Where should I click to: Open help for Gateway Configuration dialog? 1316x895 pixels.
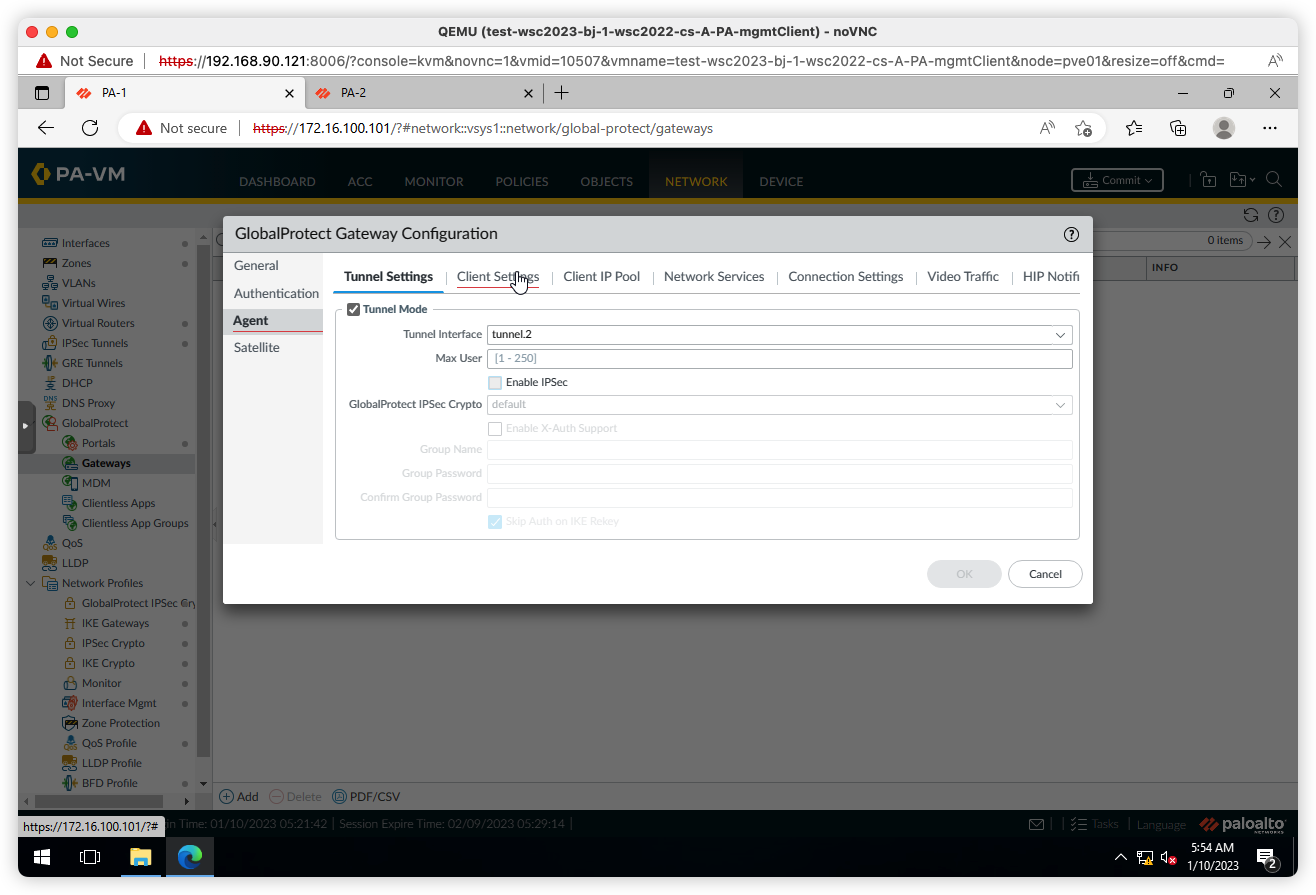pyautogui.click(x=1071, y=234)
